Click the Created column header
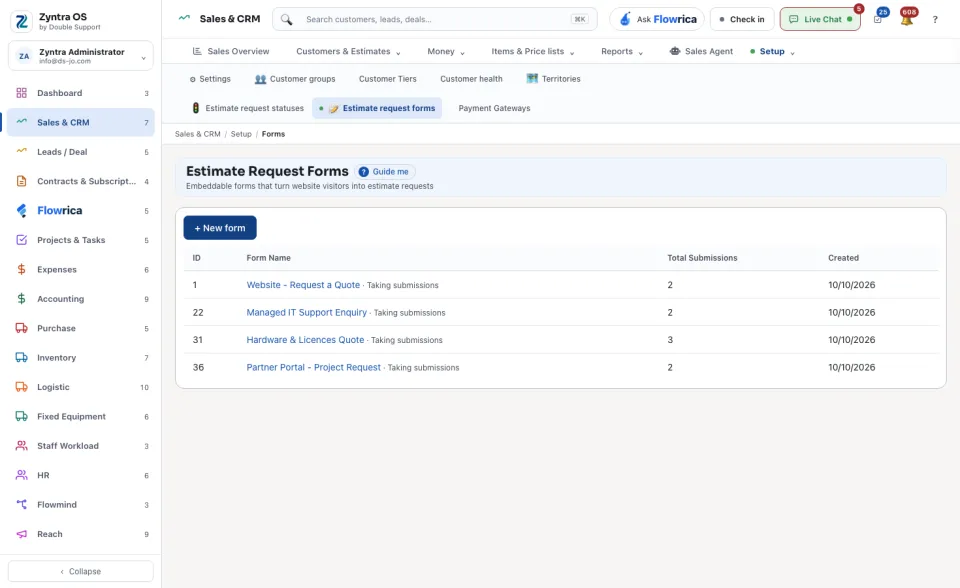 click(844, 258)
